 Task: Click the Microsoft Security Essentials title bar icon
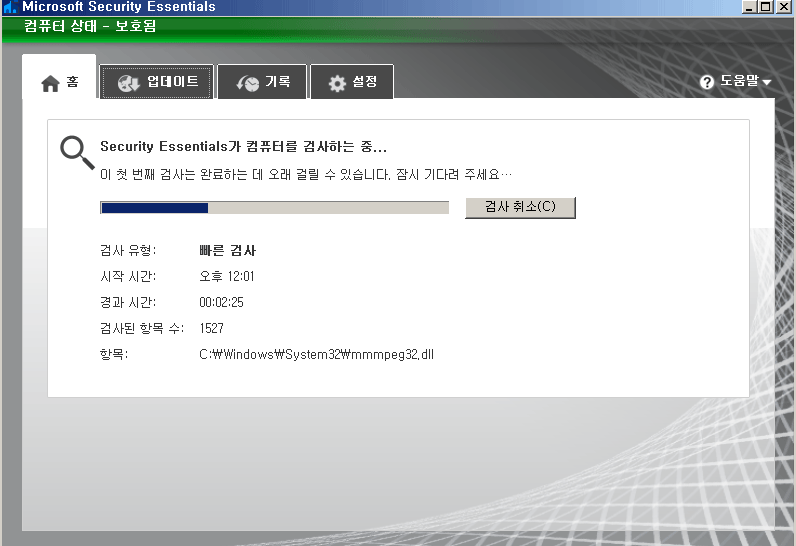point(9,7)
